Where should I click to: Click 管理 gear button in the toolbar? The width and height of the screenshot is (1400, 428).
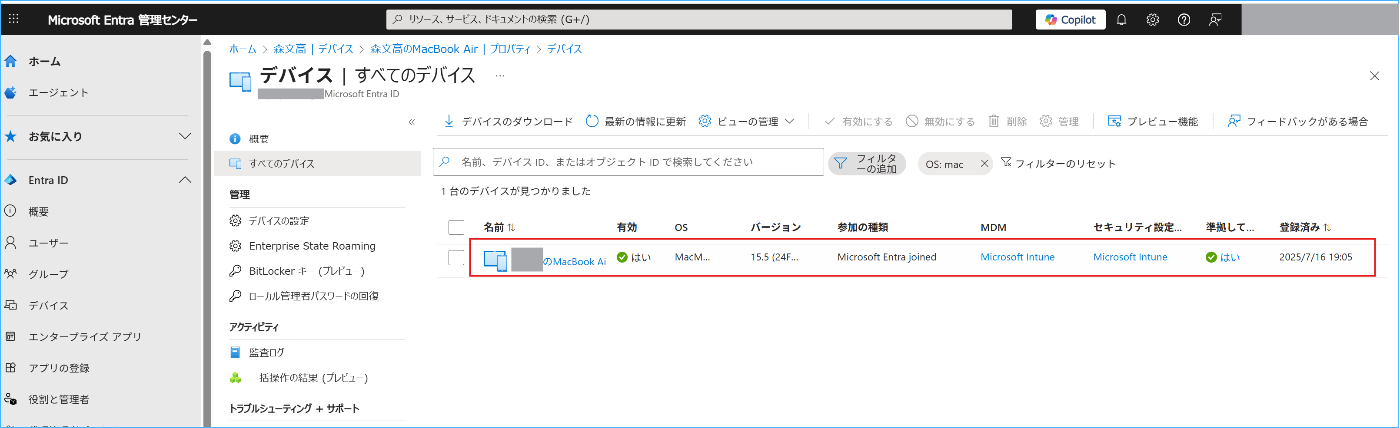tap(1059, 121)
